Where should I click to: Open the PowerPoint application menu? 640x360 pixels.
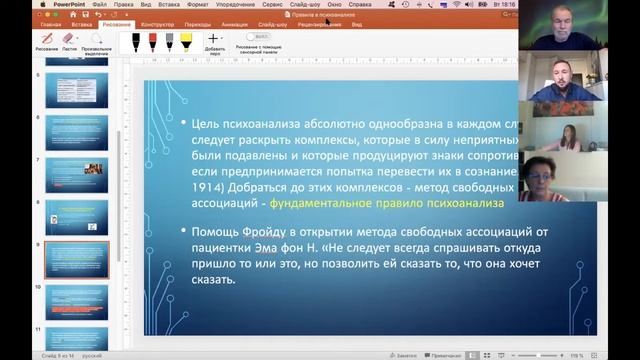[x=69, y=4]
